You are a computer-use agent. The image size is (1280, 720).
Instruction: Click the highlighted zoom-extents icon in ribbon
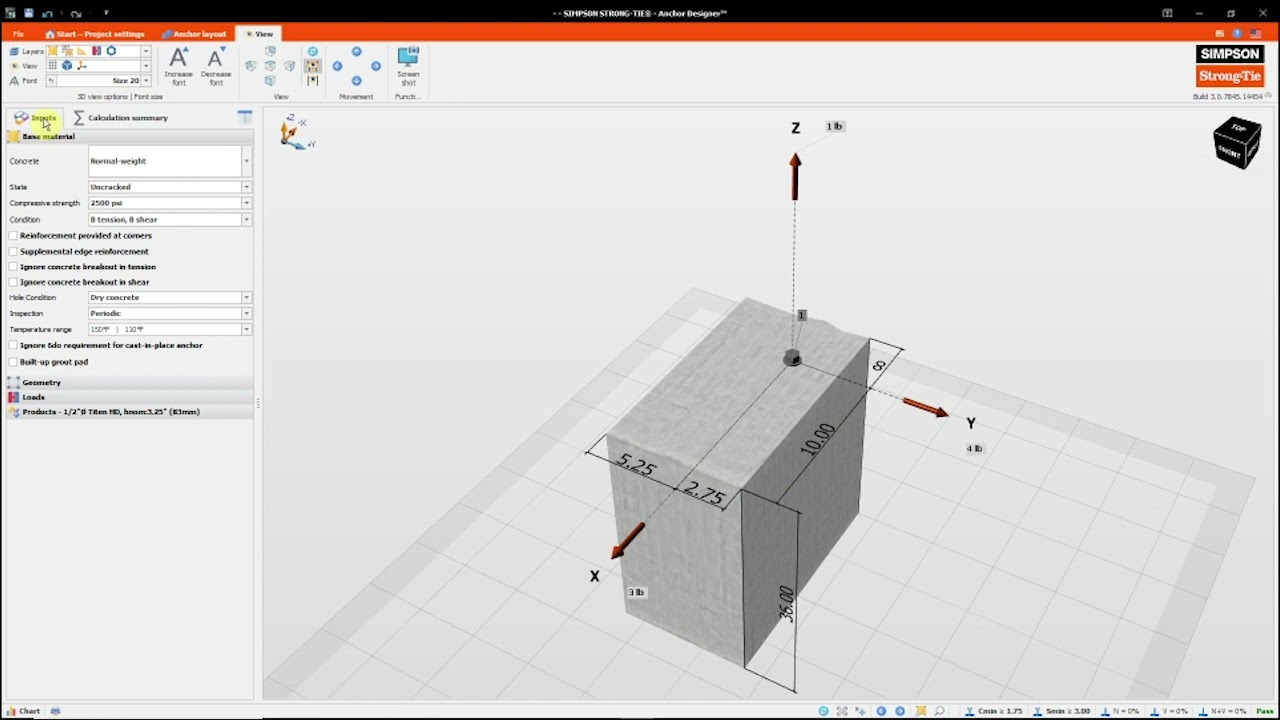click(313, 67)
